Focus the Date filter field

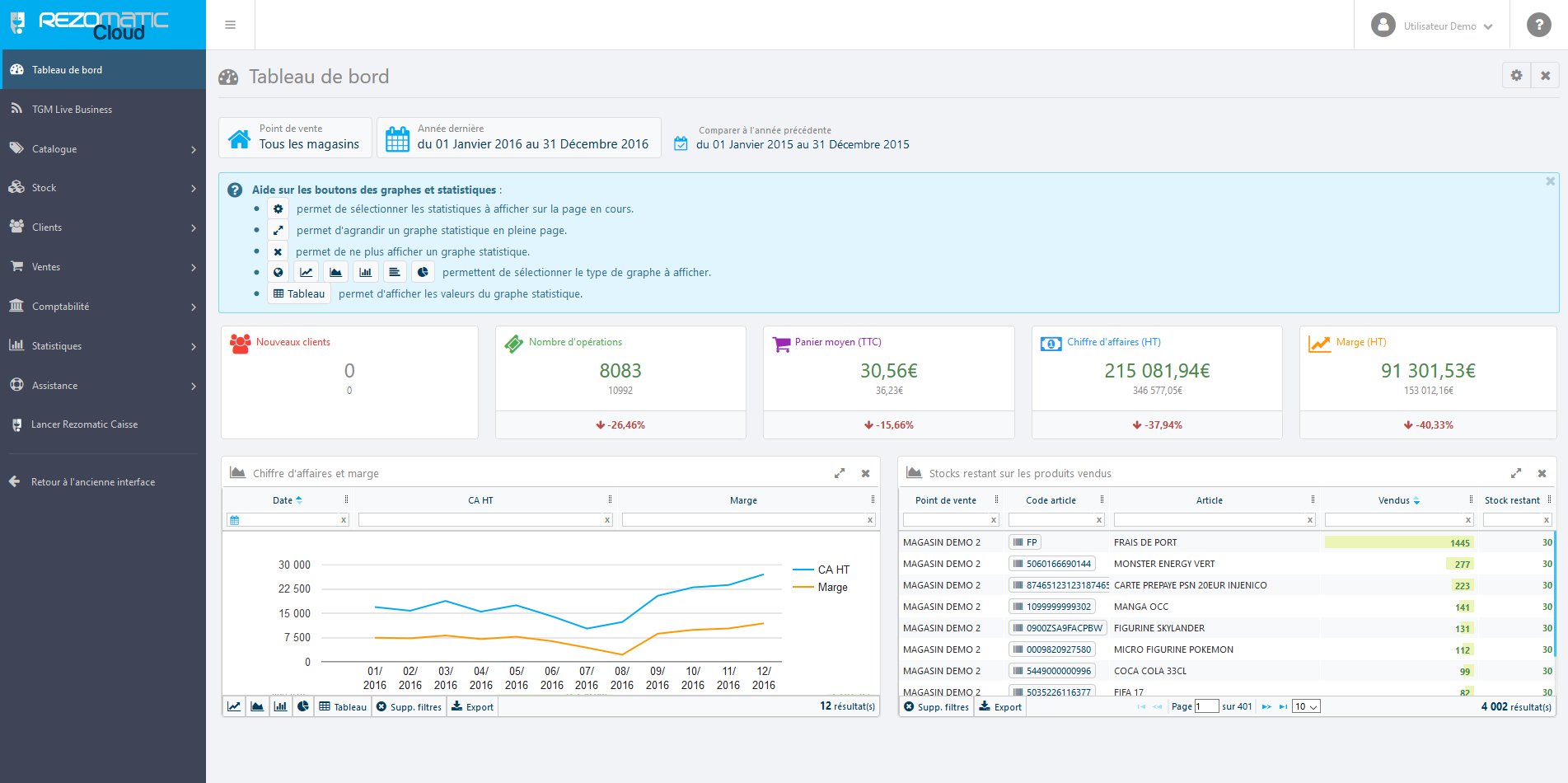(x=288, y=520)
